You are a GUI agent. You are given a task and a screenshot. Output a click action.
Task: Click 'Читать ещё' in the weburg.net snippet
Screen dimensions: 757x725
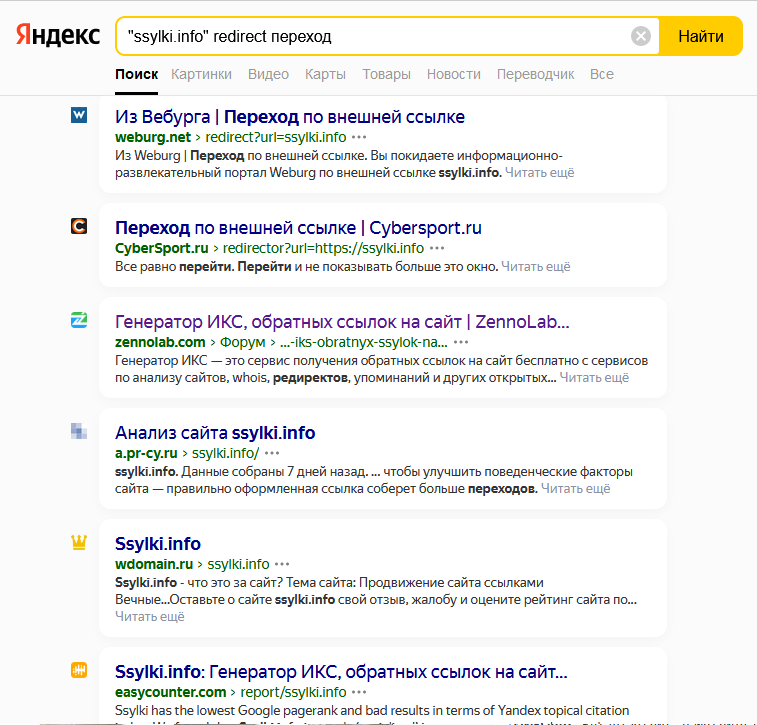pyautogui.click(x=540, y=173)
